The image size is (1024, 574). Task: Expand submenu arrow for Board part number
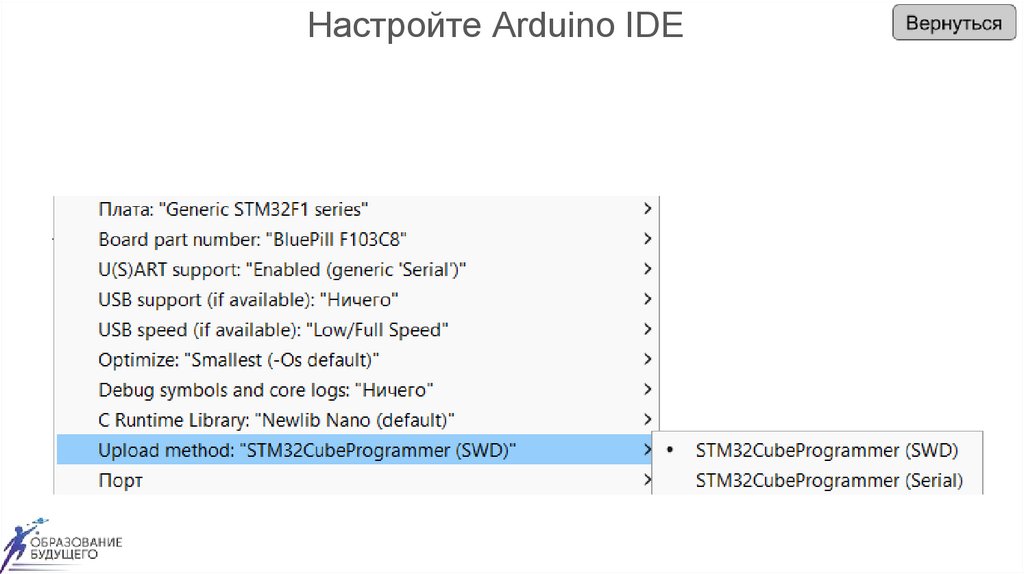[x=647, y=238]
